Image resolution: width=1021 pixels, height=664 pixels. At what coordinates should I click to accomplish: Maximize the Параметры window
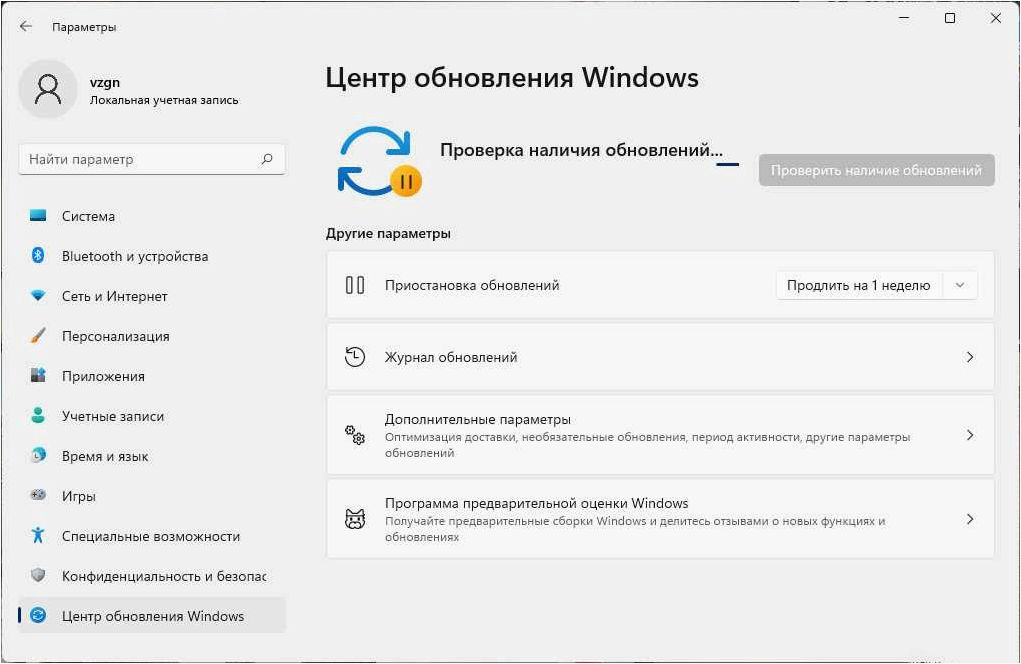pos(950,18)
